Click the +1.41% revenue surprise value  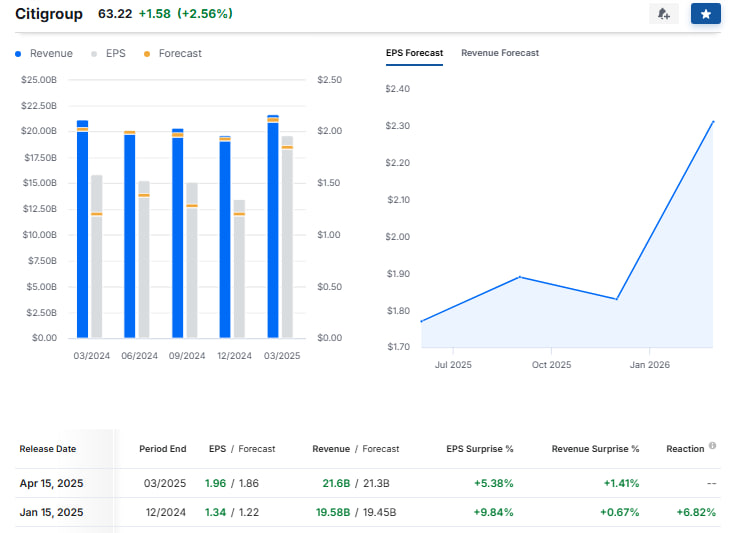621,483
